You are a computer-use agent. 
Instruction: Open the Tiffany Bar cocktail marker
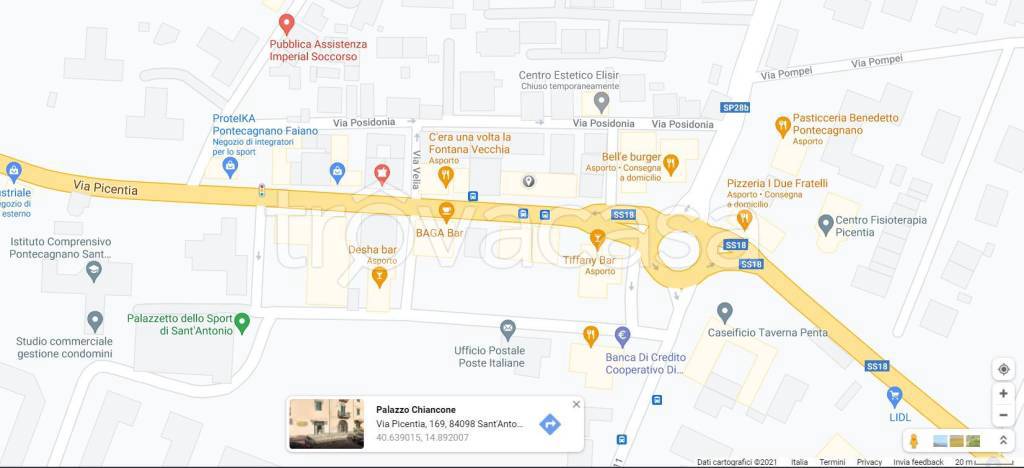point(597,239)
